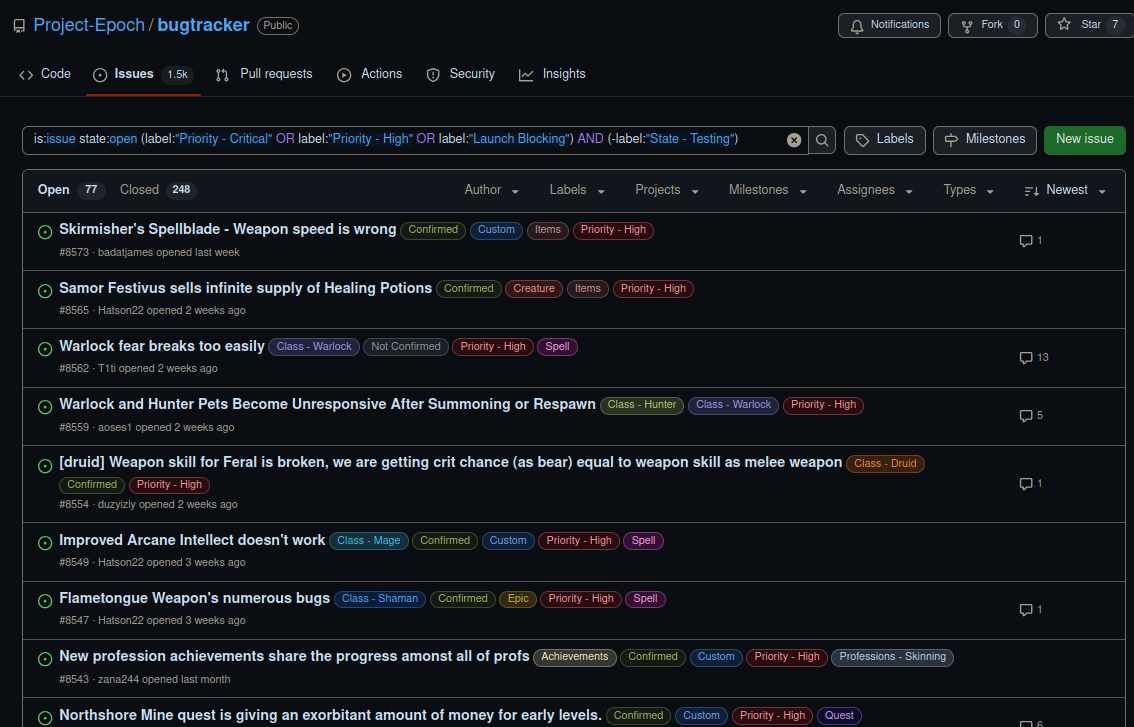
Task: Filter by Class - Shaman label
Action: tap(380, 599)
